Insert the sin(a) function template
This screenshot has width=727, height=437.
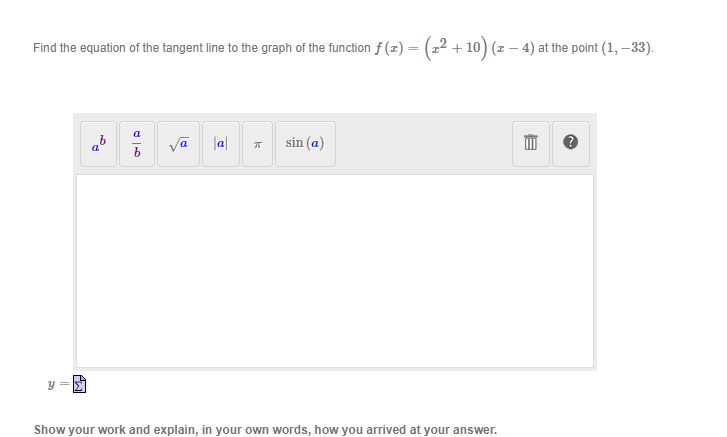[x=305, y=144]
